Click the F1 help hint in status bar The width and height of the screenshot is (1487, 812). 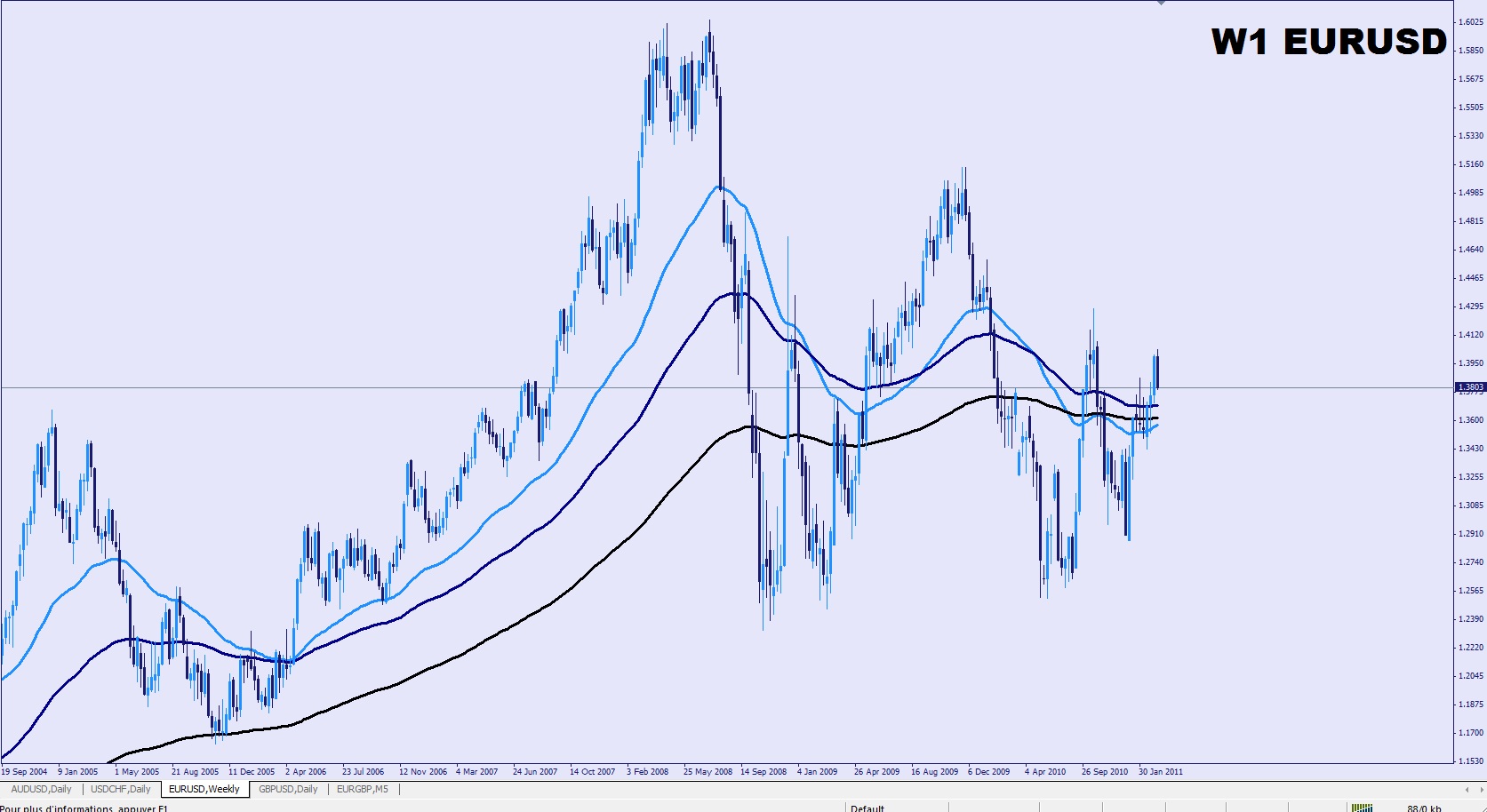point(84,808)
